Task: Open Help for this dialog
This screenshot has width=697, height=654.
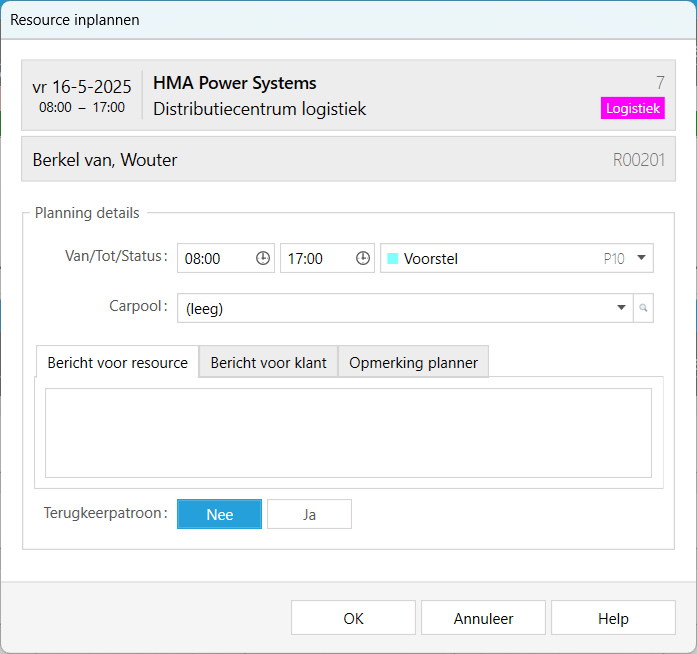Action: point(612,618)
